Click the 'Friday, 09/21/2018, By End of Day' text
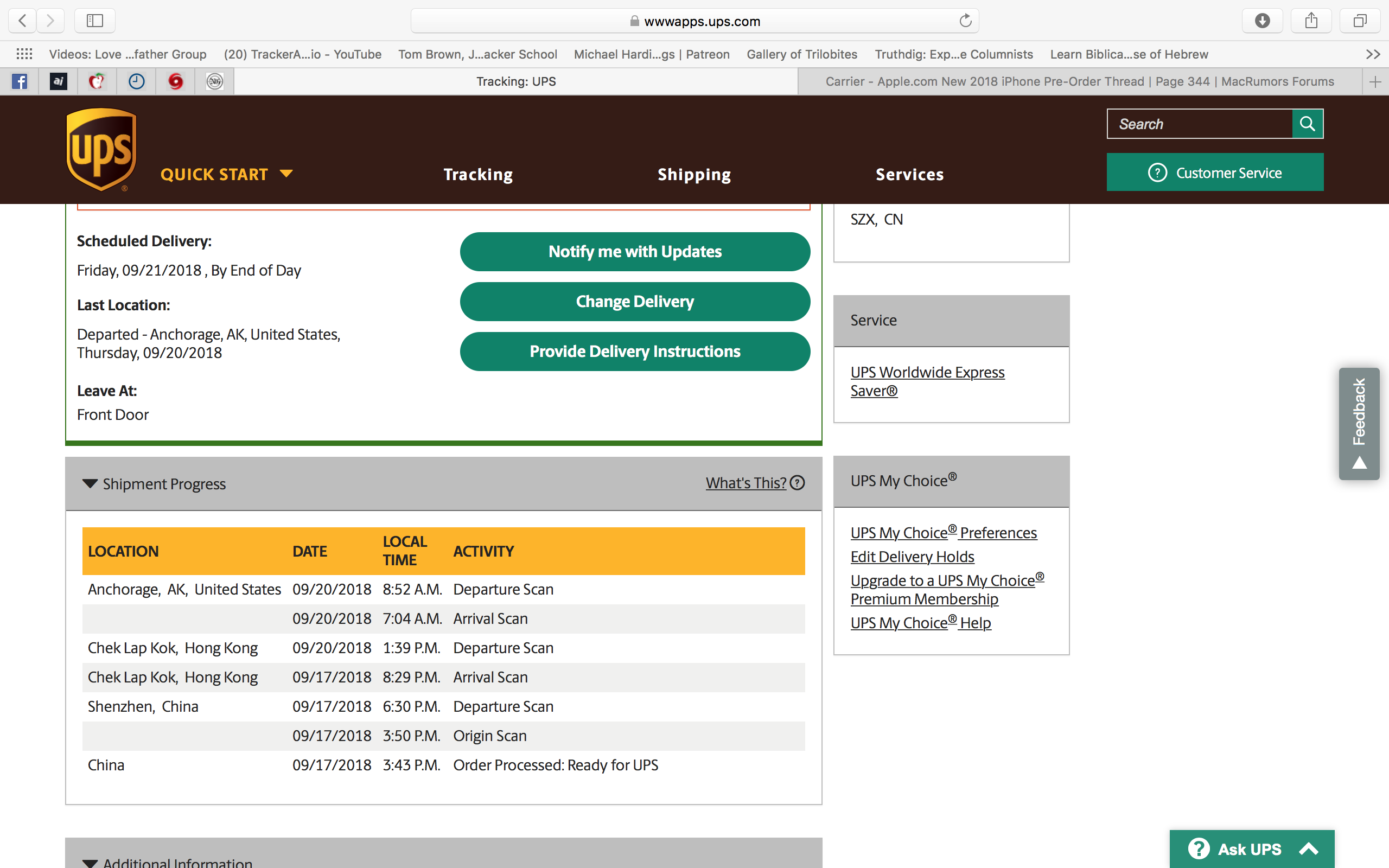 (189, 270)
